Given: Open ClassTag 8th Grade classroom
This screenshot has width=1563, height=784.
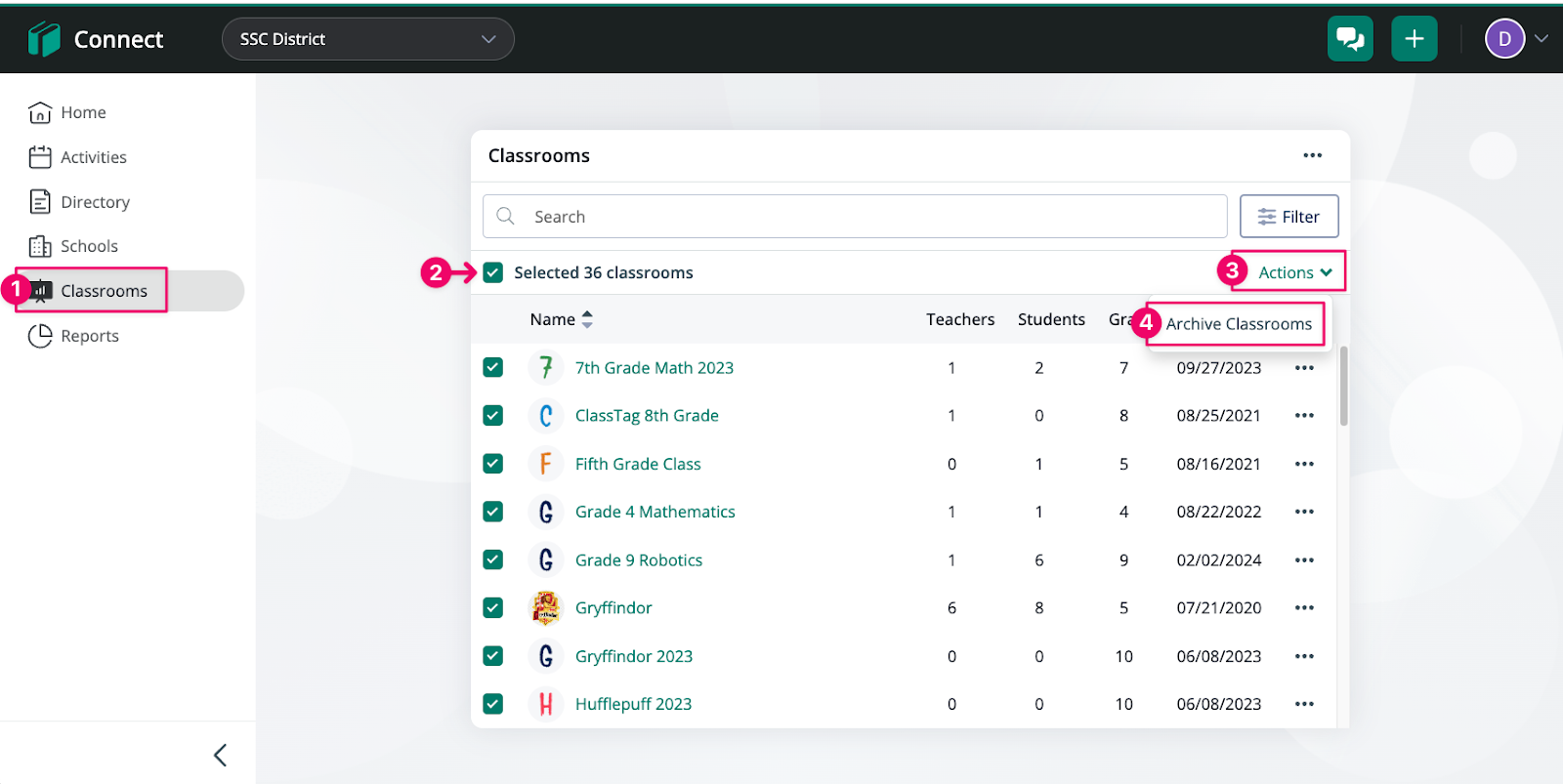Looking at the screenshot, I should click(x=647, y=416).
